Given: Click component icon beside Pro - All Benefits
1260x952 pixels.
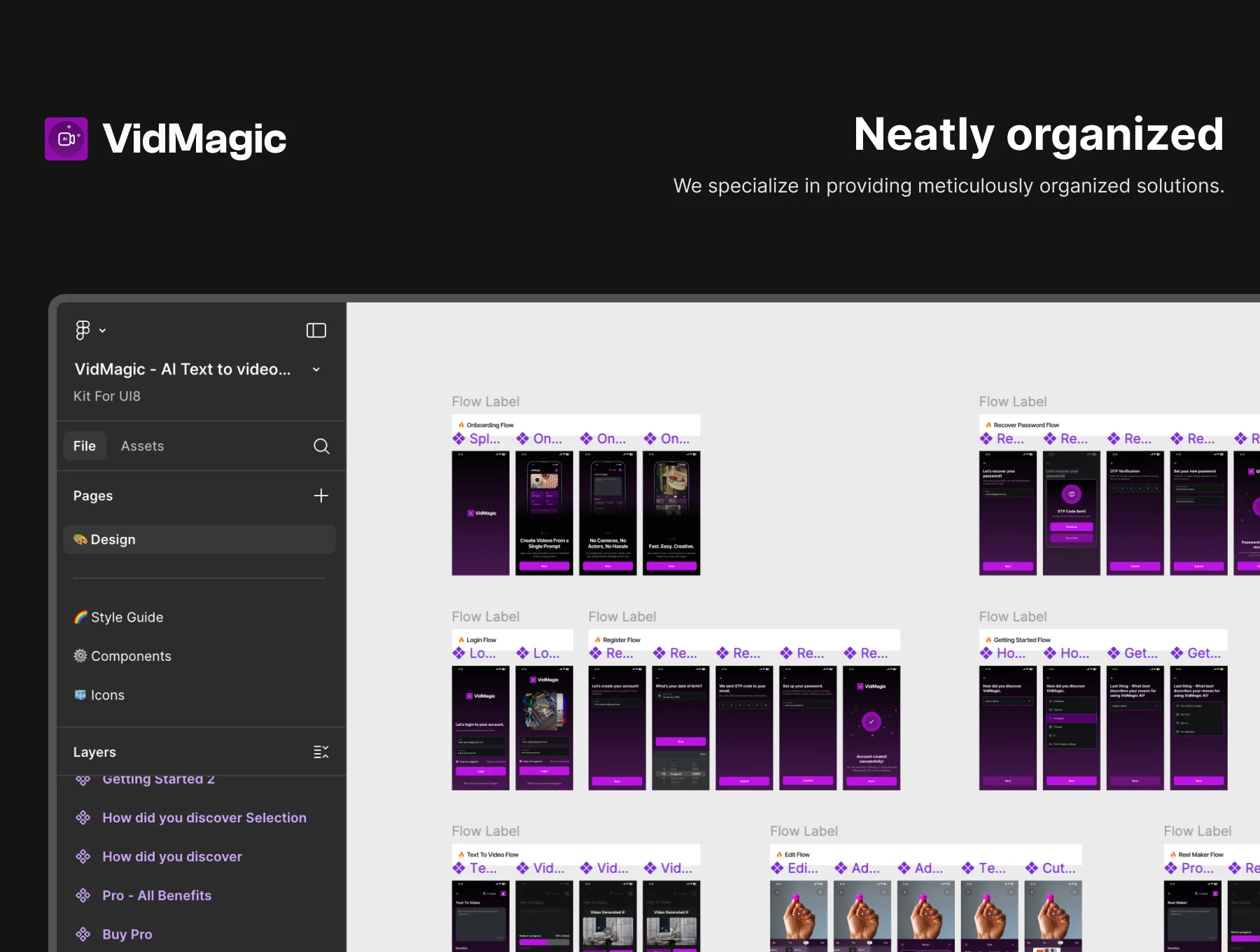Looking at the screenshot, I should point(83,895).
